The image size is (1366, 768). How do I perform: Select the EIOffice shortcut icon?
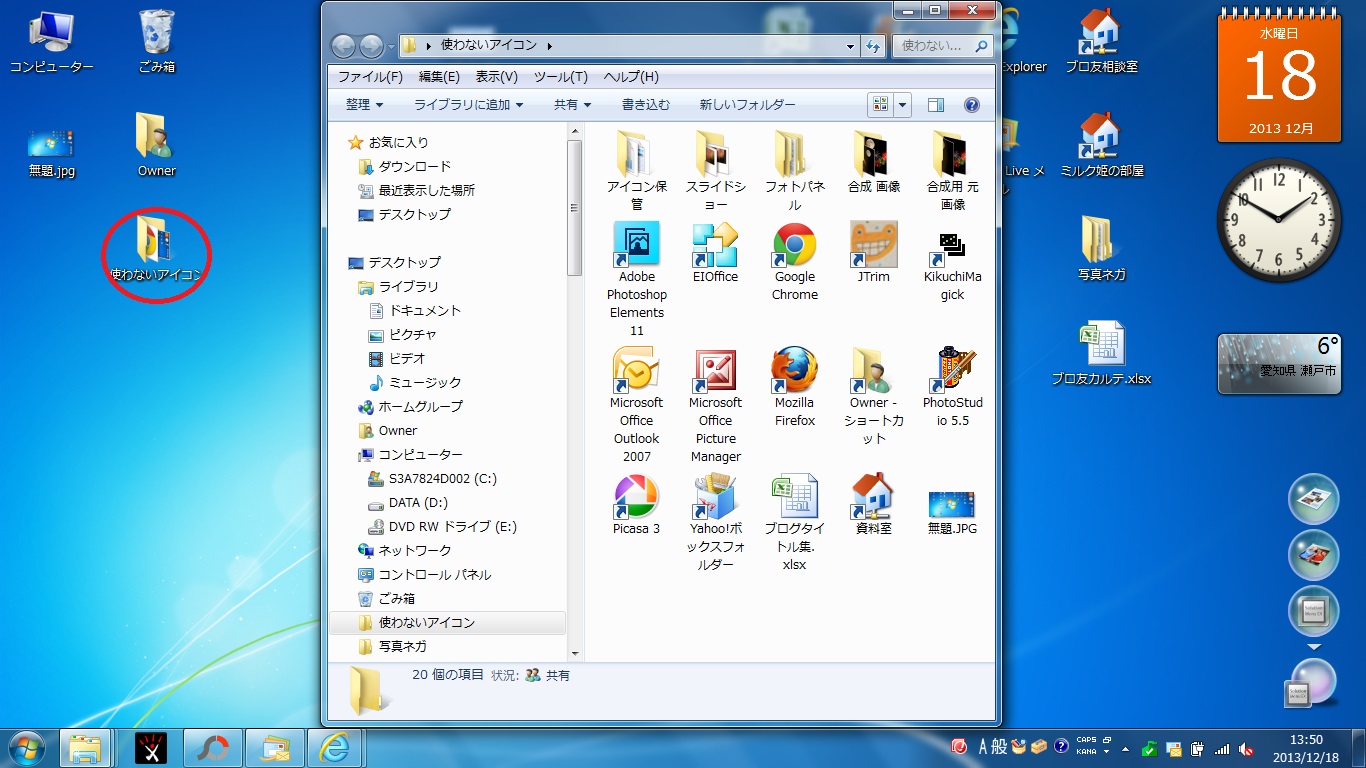pos(715,252)
